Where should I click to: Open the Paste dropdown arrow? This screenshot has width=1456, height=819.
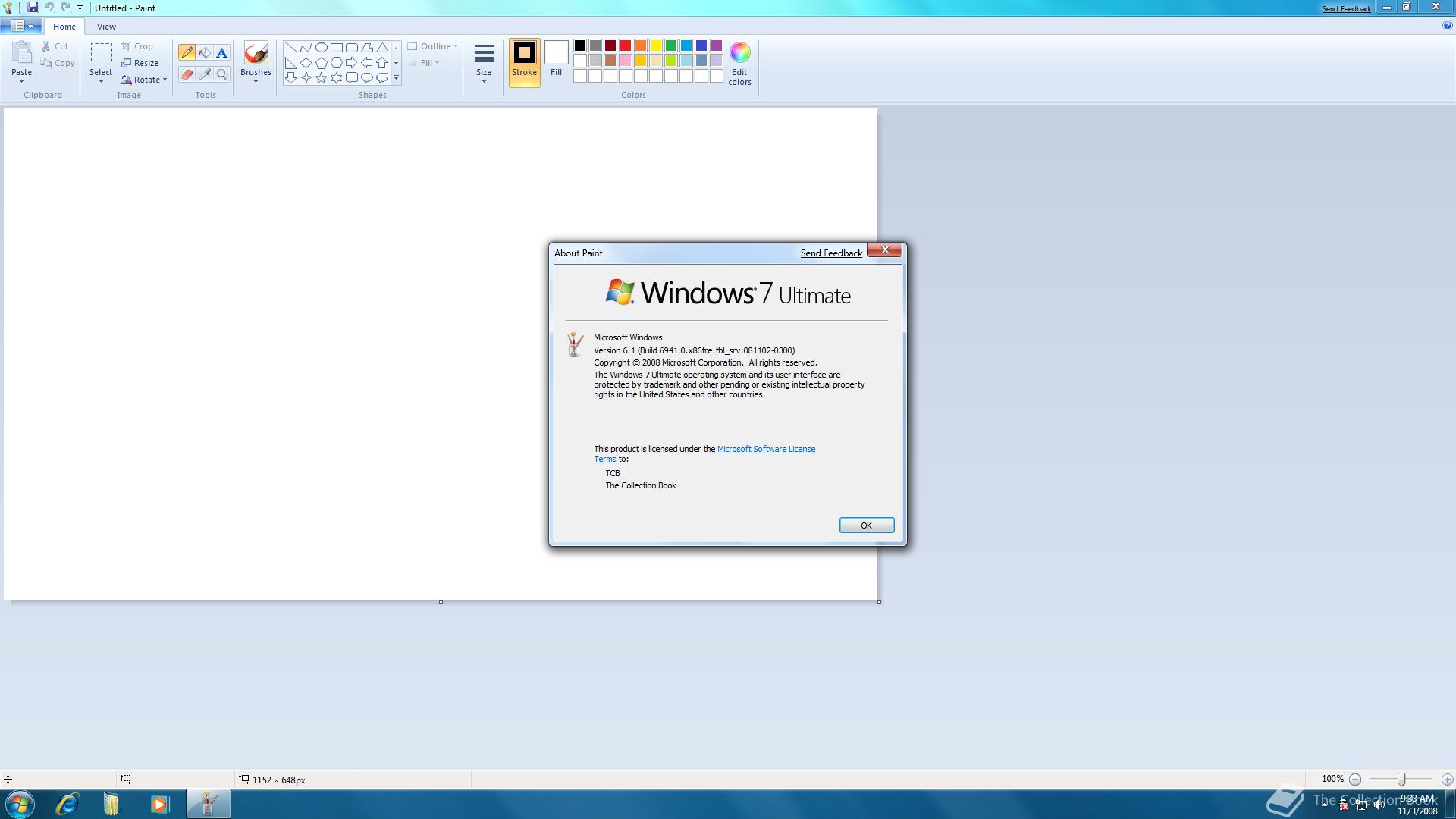[x=21, y=82]
